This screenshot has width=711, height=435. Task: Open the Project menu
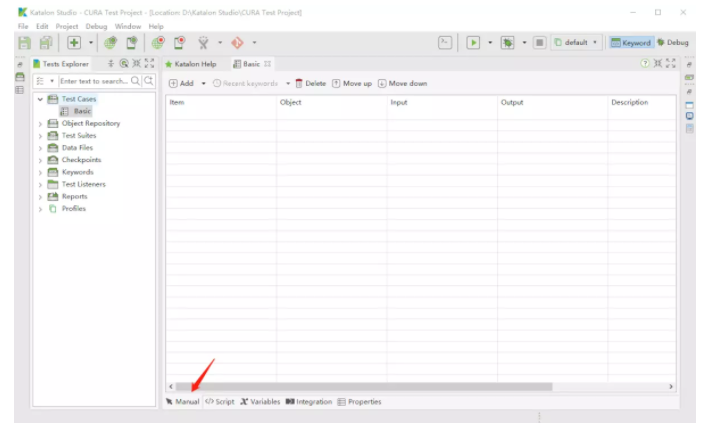point(67,26)
